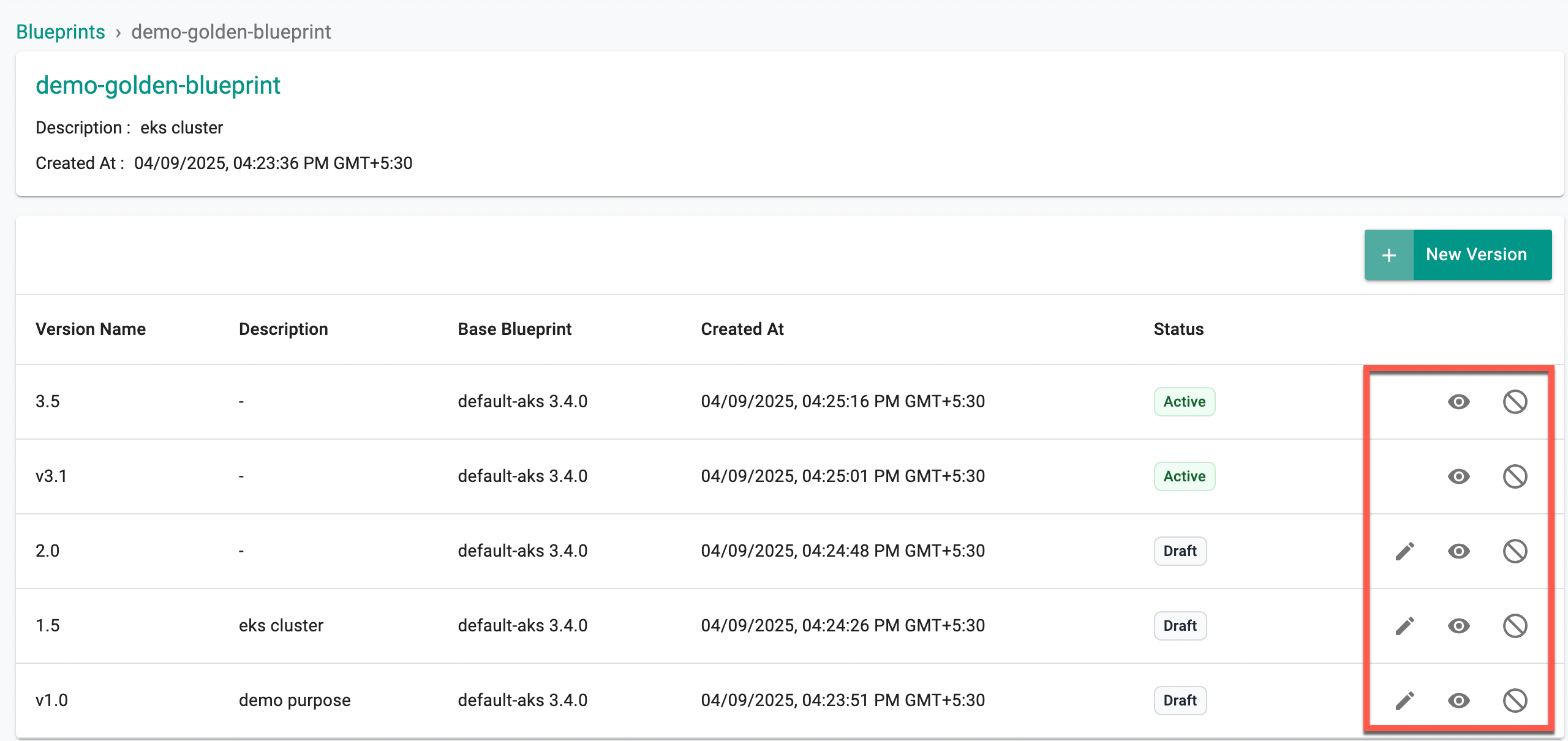Go back to Blueprints breadcrumb
The width and height of the screenshot is (1568, 741).
[x=61, y=32]
